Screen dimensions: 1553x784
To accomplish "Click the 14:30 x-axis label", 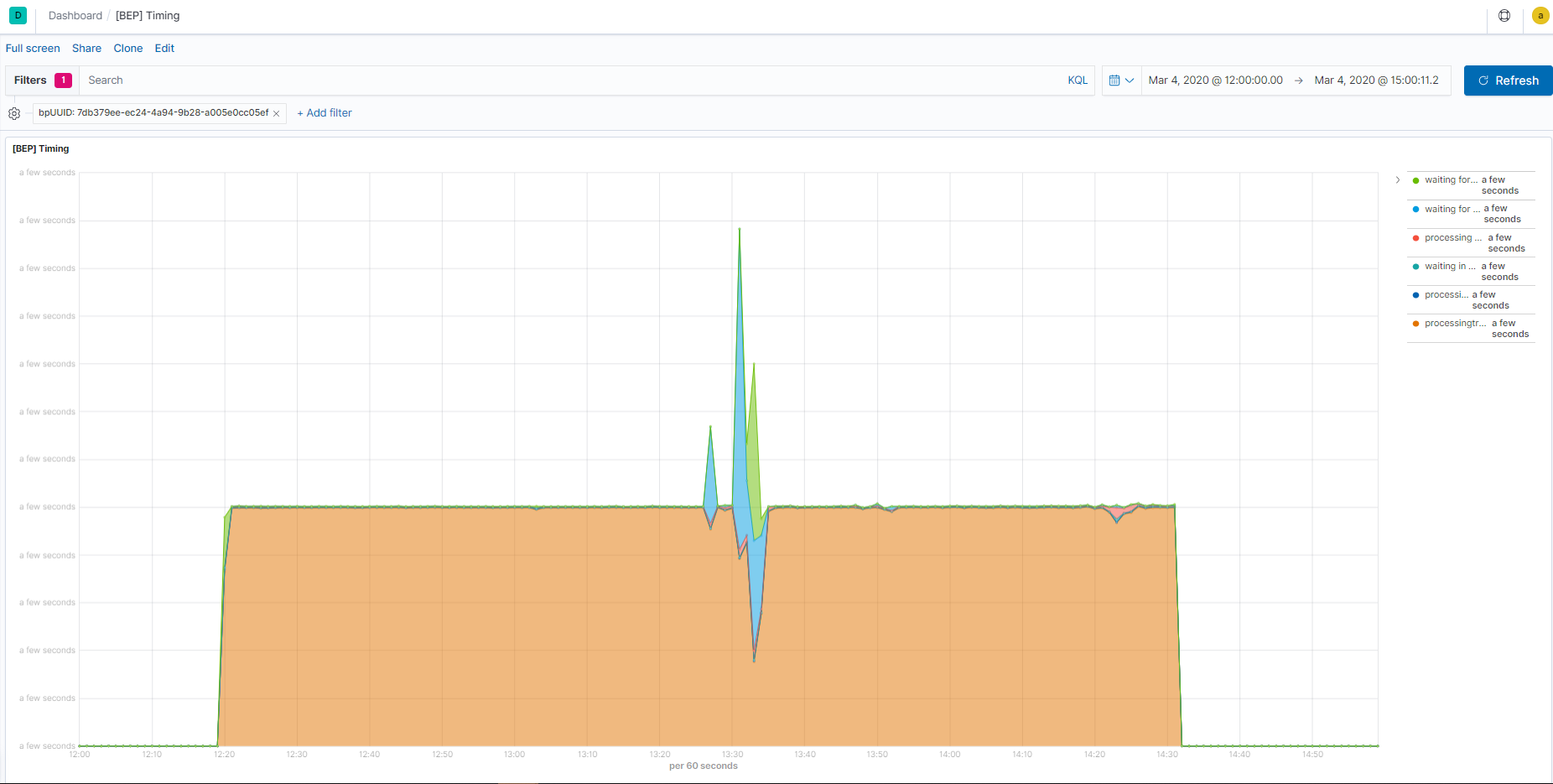I will [x=1167, y=755].
